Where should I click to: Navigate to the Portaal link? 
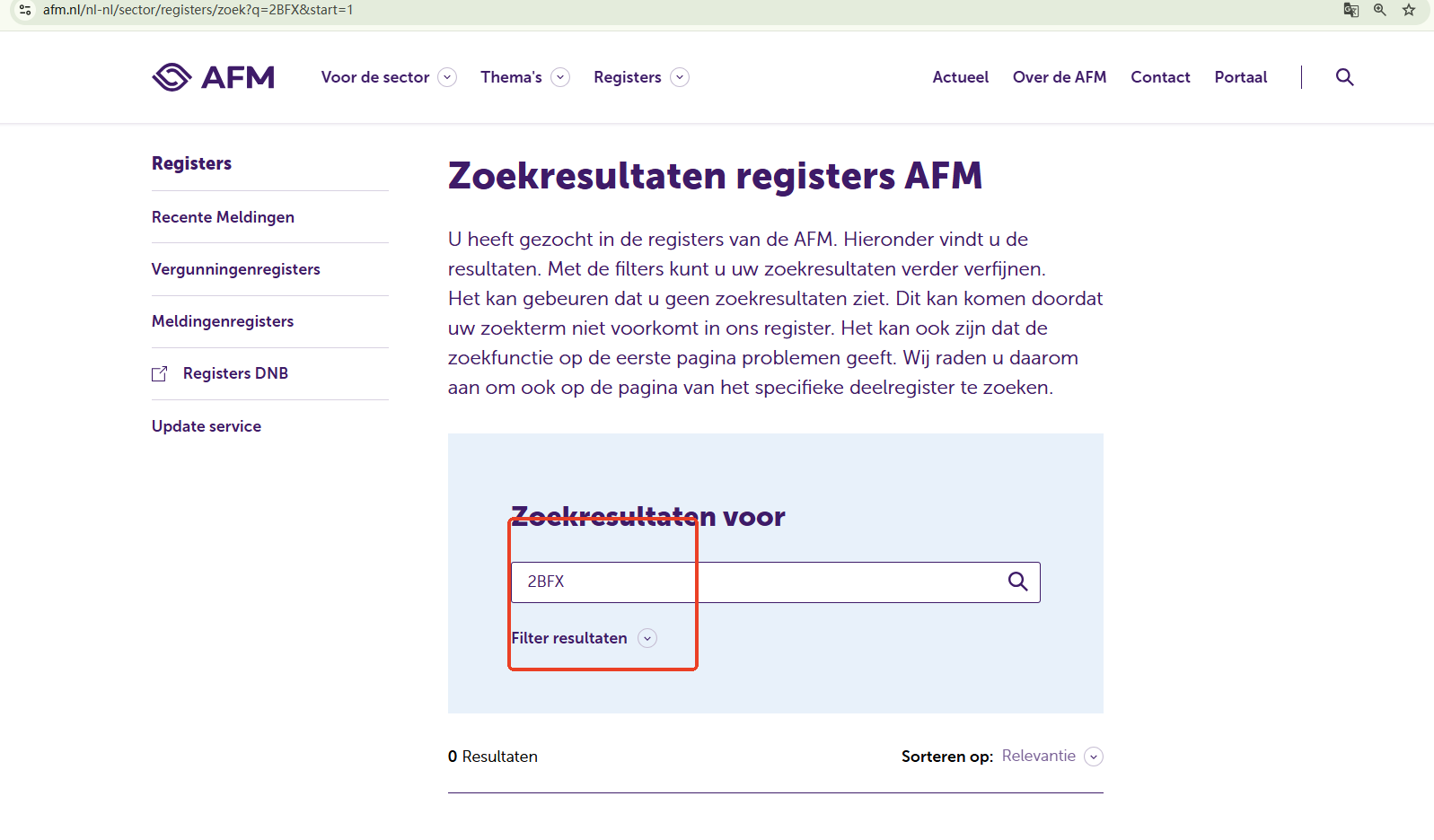pyautogui.click(x=1240, y=77)
